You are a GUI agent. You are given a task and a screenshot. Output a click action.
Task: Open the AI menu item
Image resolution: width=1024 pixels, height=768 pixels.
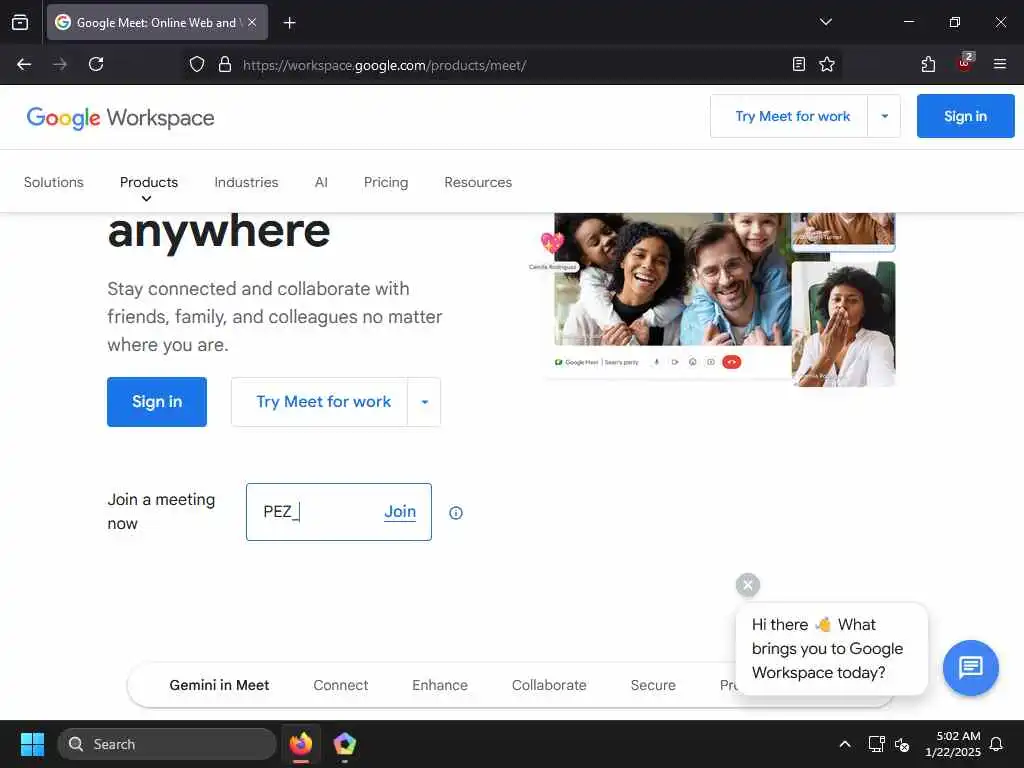click(x=321, y=182)
